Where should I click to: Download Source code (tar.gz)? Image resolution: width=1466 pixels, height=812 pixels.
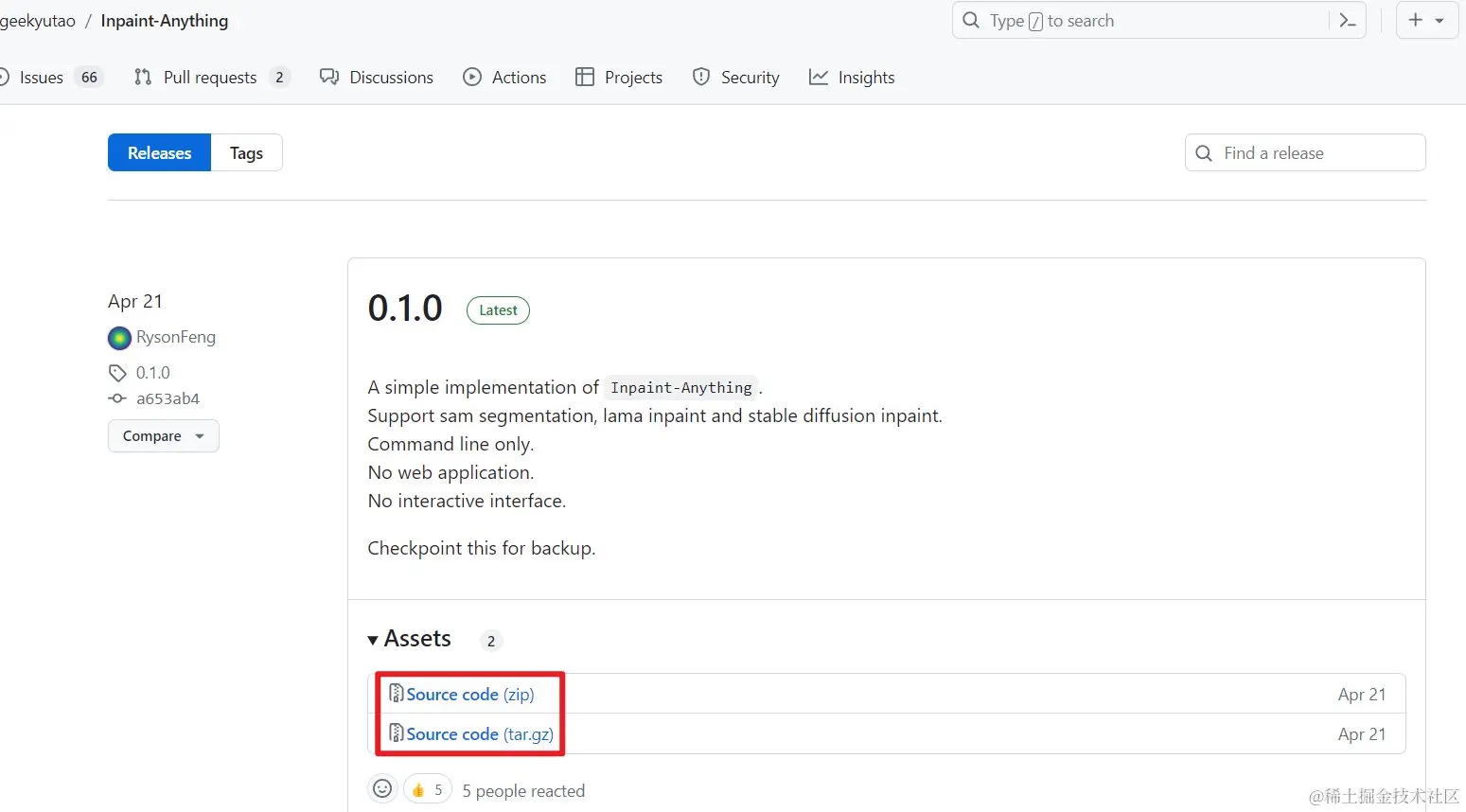click(x=480, y=733)
